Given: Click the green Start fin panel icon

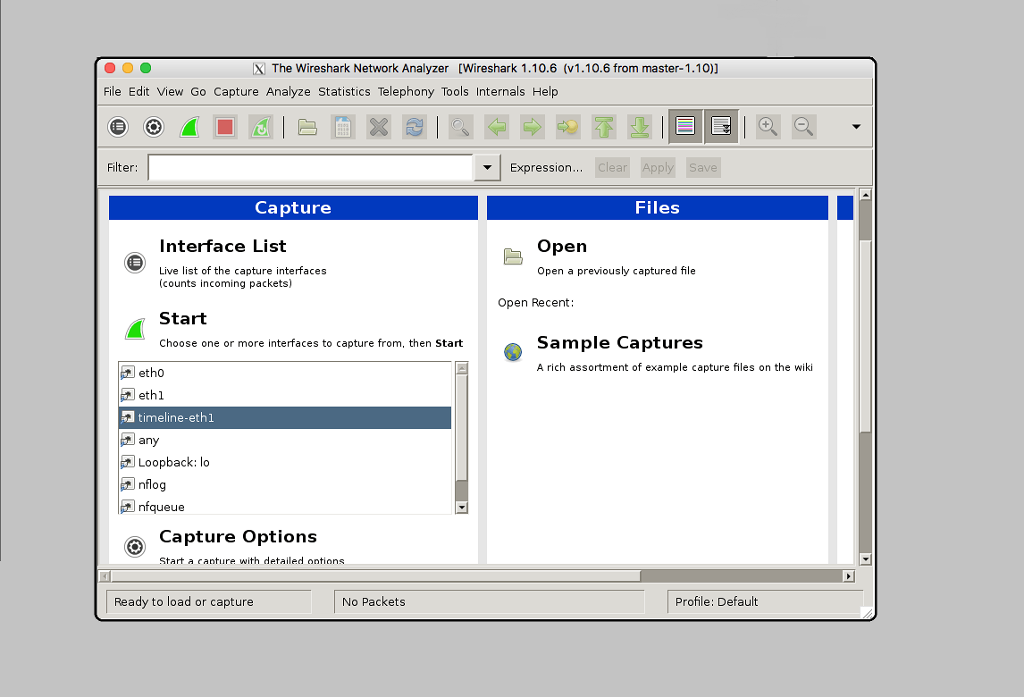Looking at the screenshot, I should click(135, 329).
